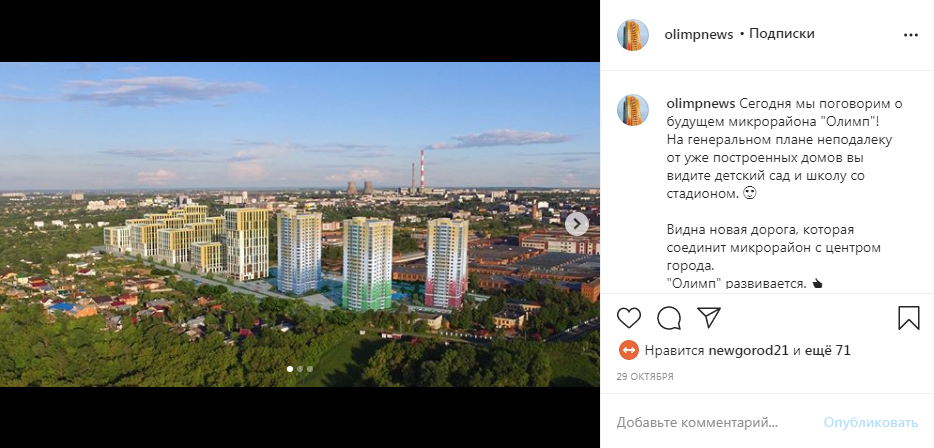Click the aerial buildings photo
This screenshot has height=448, width=934.
[x=300, y=225]
